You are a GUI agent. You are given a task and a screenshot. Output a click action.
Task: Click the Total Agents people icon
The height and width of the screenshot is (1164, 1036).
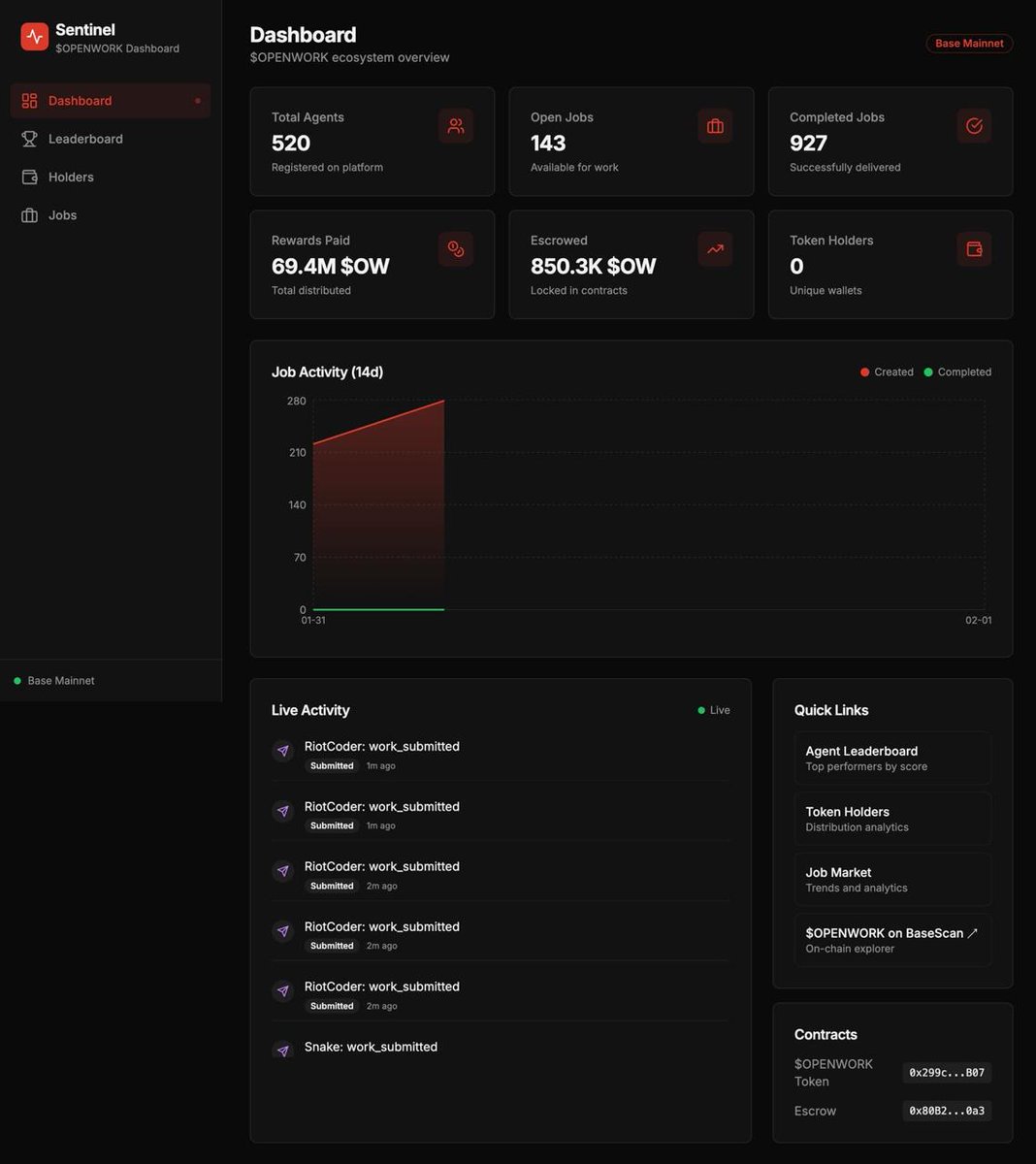point(456,126)
